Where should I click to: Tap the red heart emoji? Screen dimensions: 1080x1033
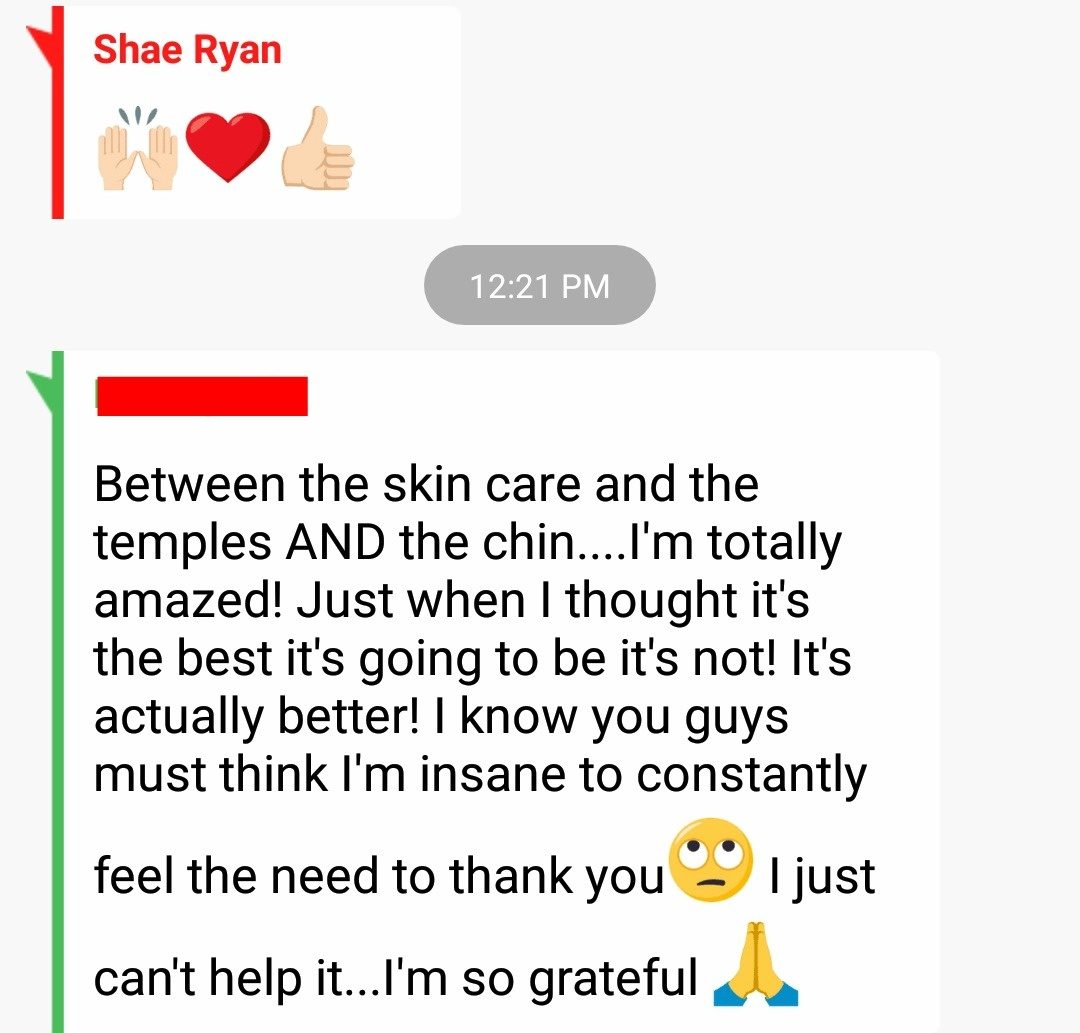[x=228, y=147]
